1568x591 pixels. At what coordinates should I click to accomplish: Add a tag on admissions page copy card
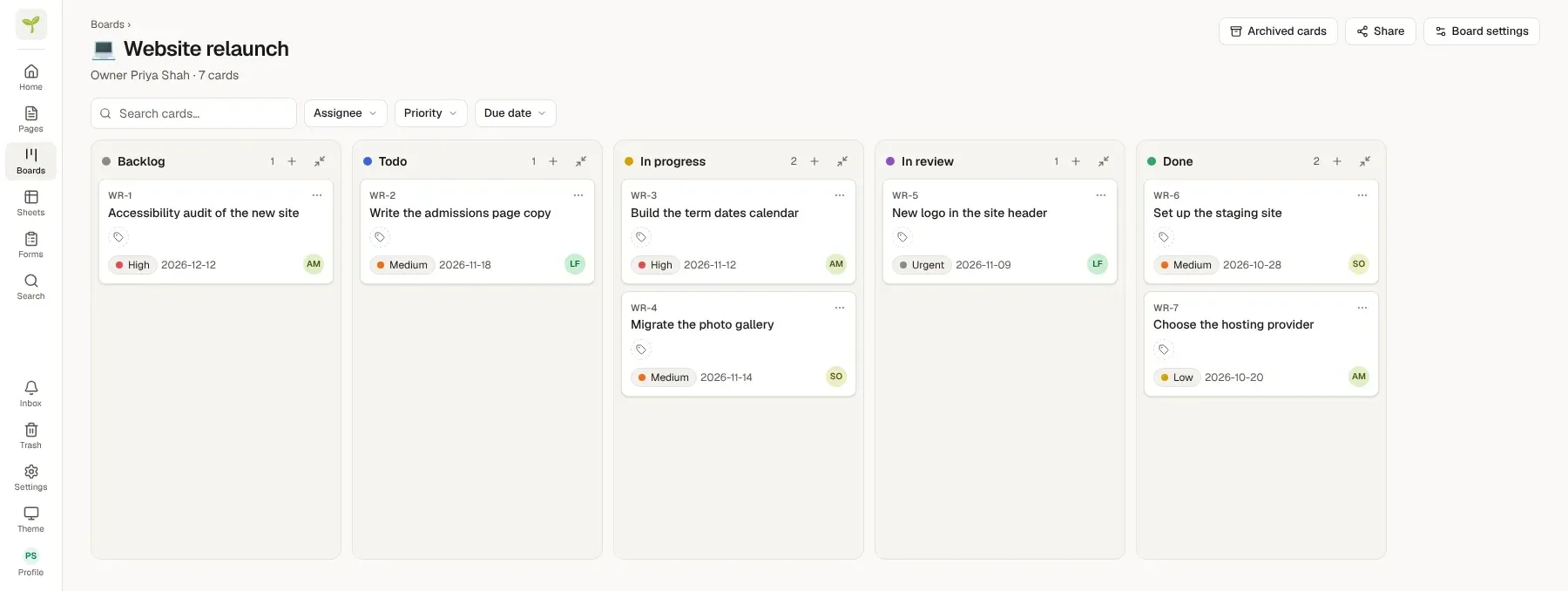380,237
